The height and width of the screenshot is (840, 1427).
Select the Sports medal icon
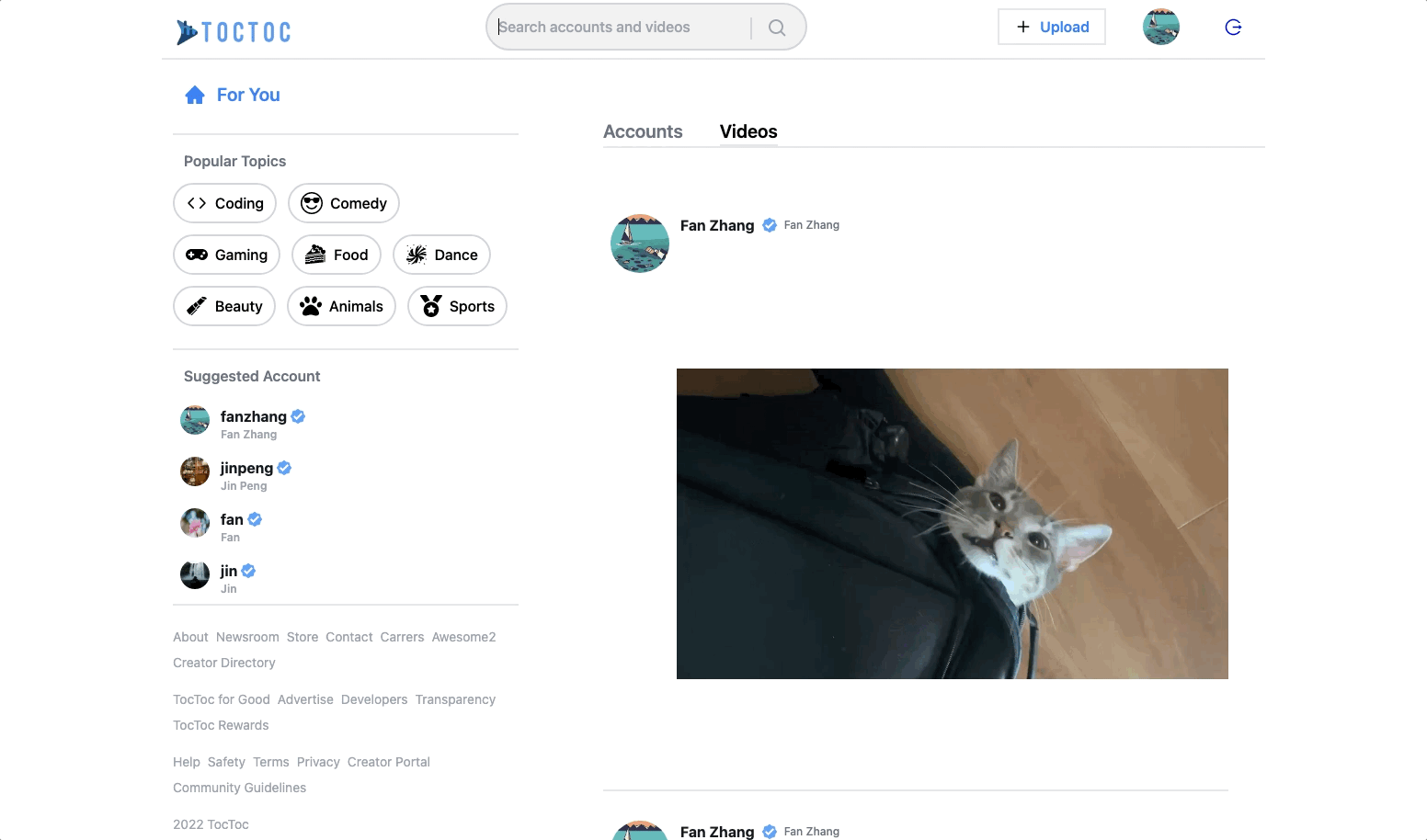pos(429,306)
